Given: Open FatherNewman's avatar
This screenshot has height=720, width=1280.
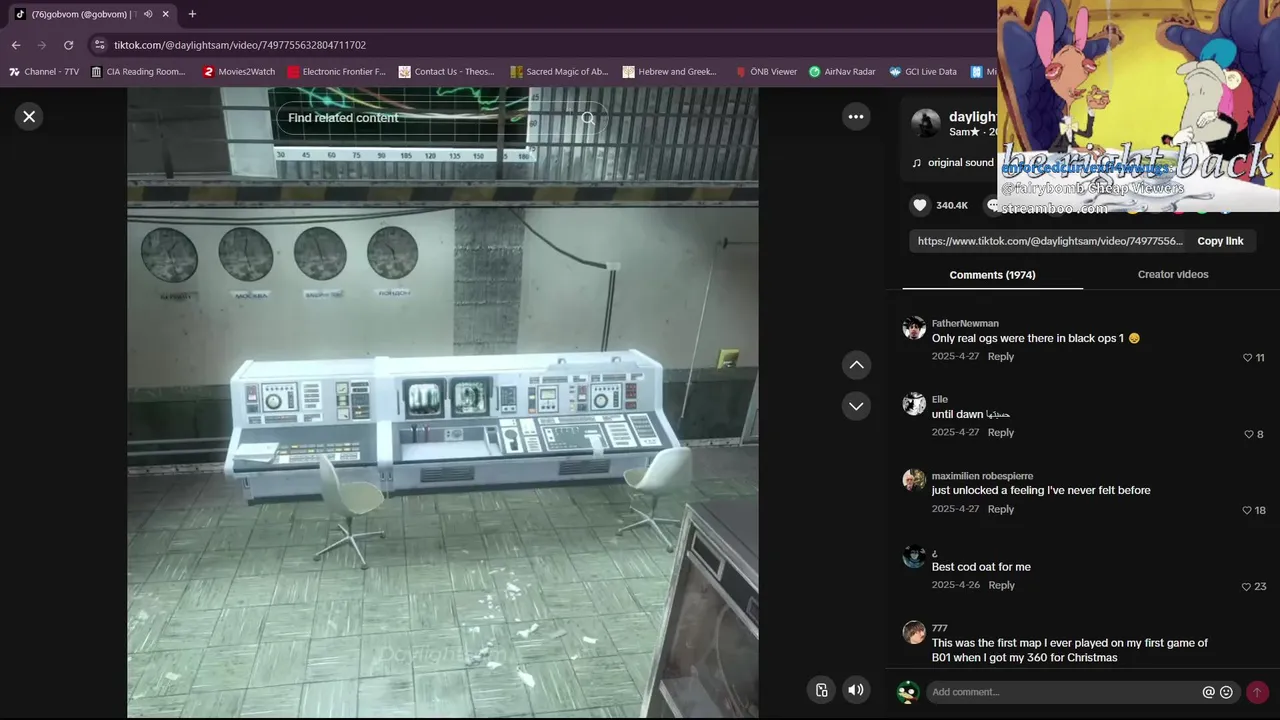Looking at the screenshot, I should [x=914, y=328].
